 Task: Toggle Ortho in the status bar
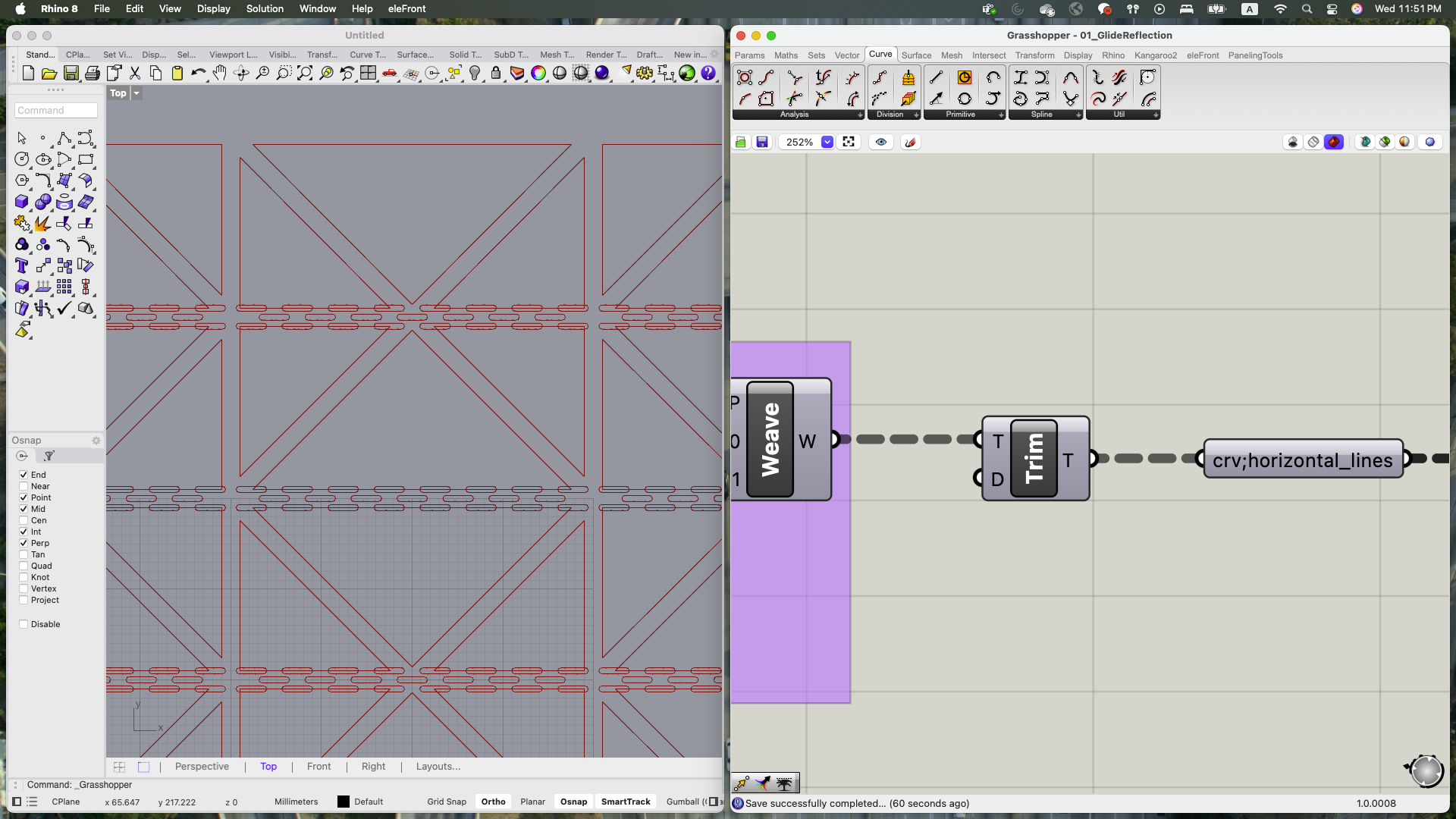pos(493,802)
